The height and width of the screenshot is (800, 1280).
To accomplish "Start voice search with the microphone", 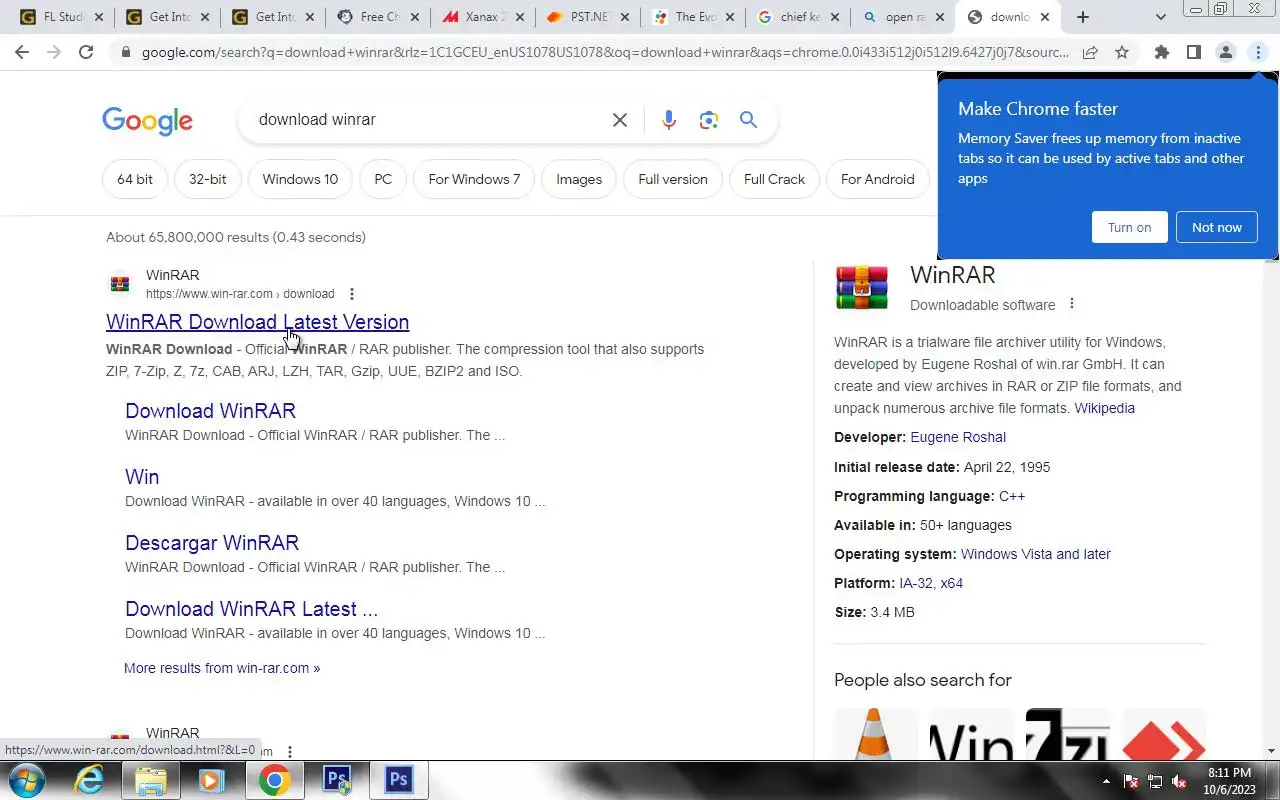I will click(669, 120).
